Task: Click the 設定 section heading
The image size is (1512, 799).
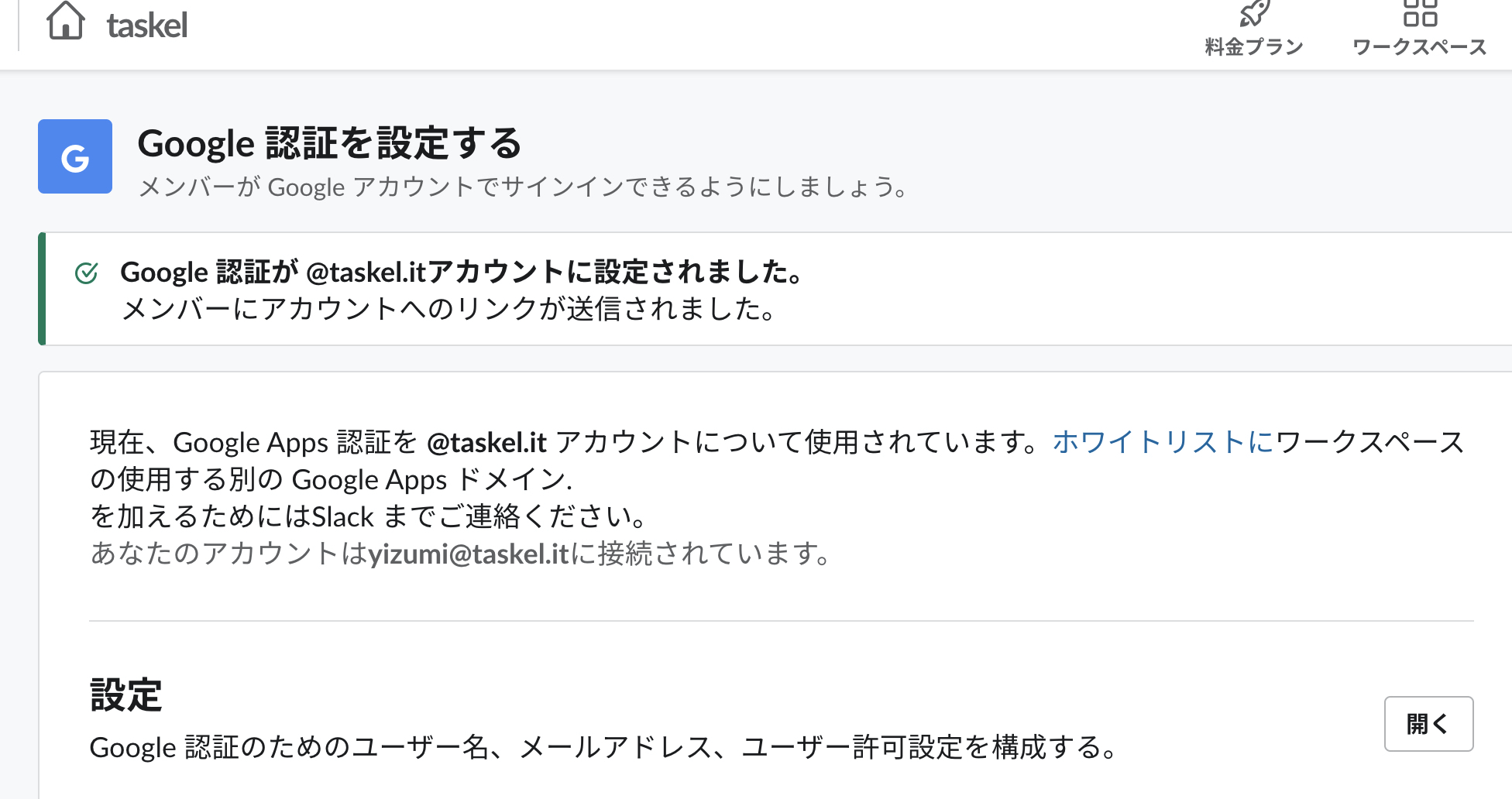Action: coord(126,694)
